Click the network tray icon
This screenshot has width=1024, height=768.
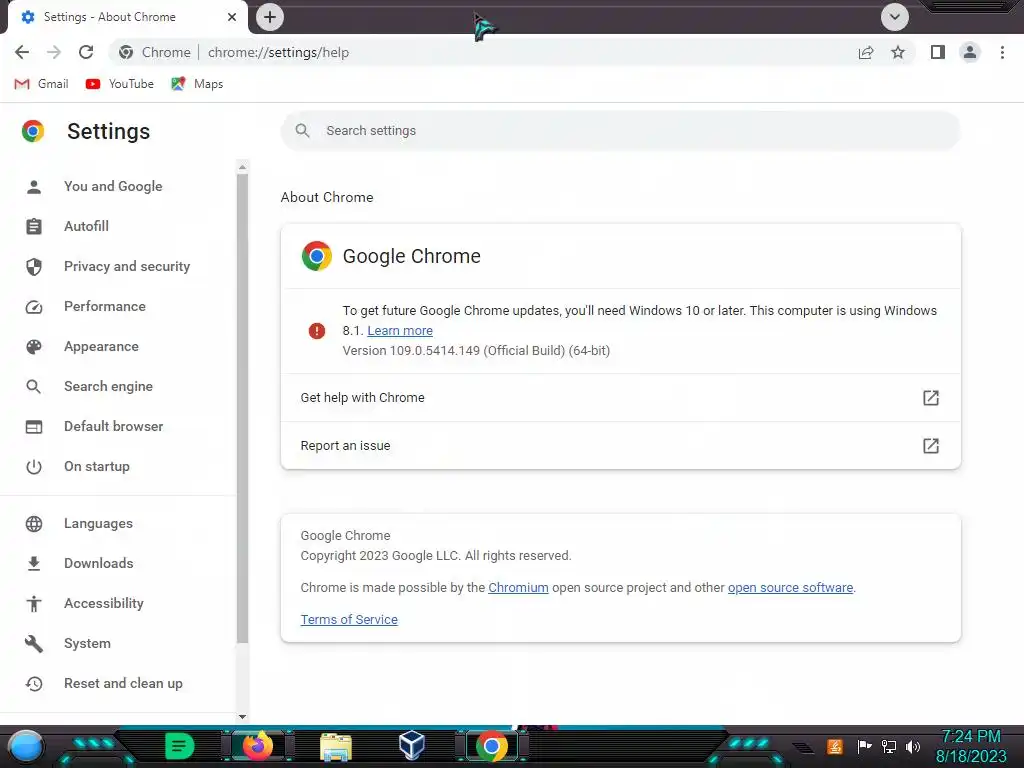click(x=889, y=746)
